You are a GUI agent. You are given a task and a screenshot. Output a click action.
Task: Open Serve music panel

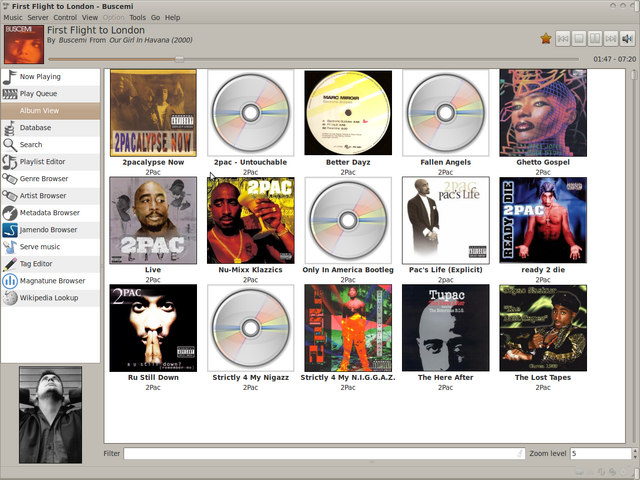[x=50, y=247]
